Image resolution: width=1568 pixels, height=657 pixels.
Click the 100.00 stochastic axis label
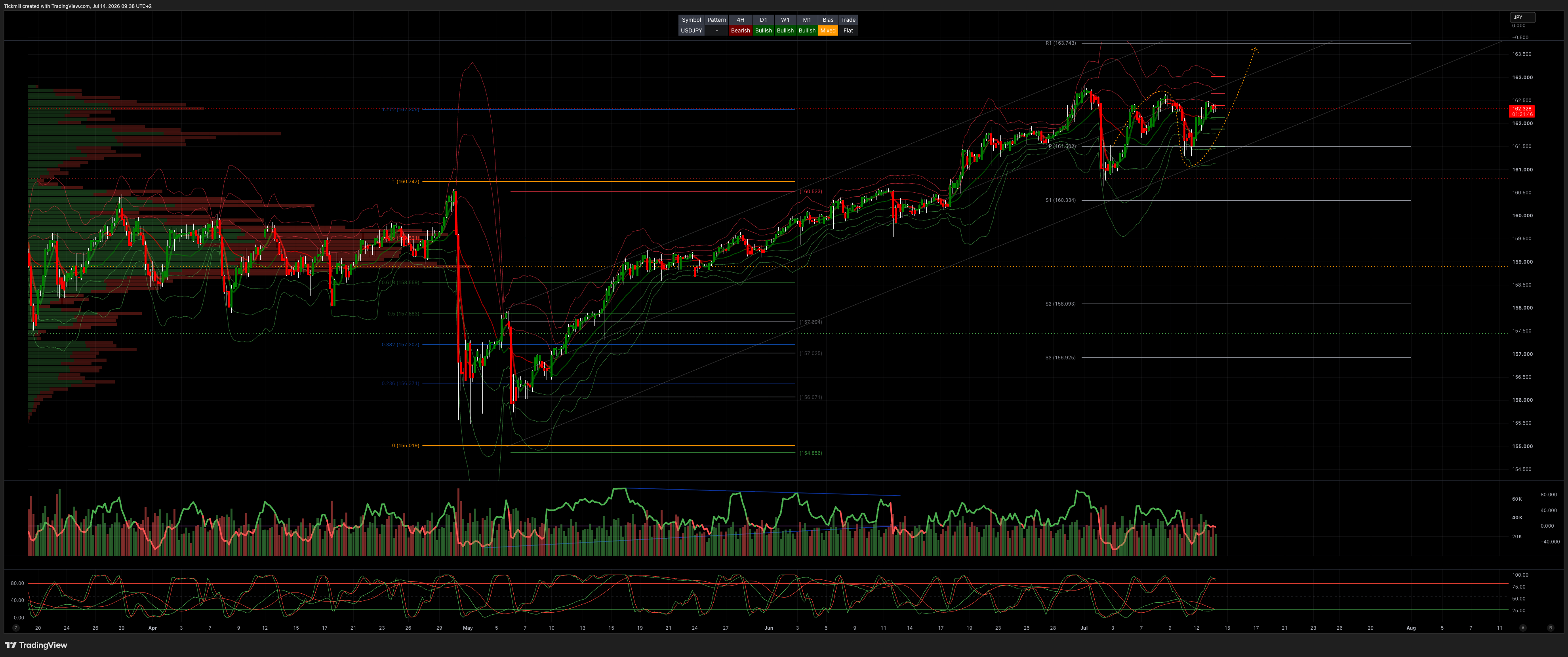click(x=1520, y=575)
